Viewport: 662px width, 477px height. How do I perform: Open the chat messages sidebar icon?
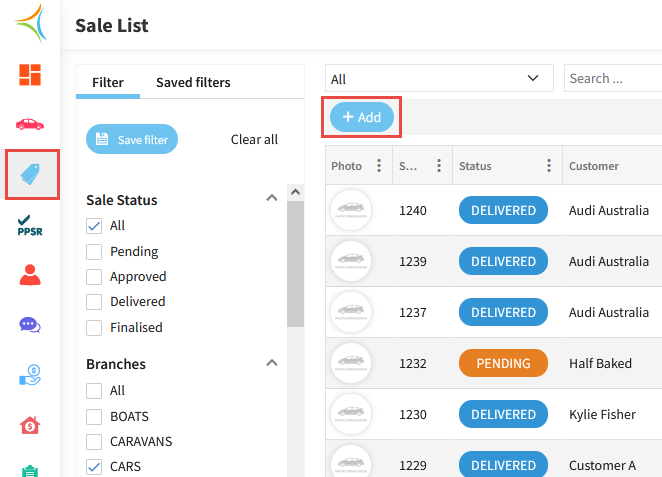tap(30, 325)
